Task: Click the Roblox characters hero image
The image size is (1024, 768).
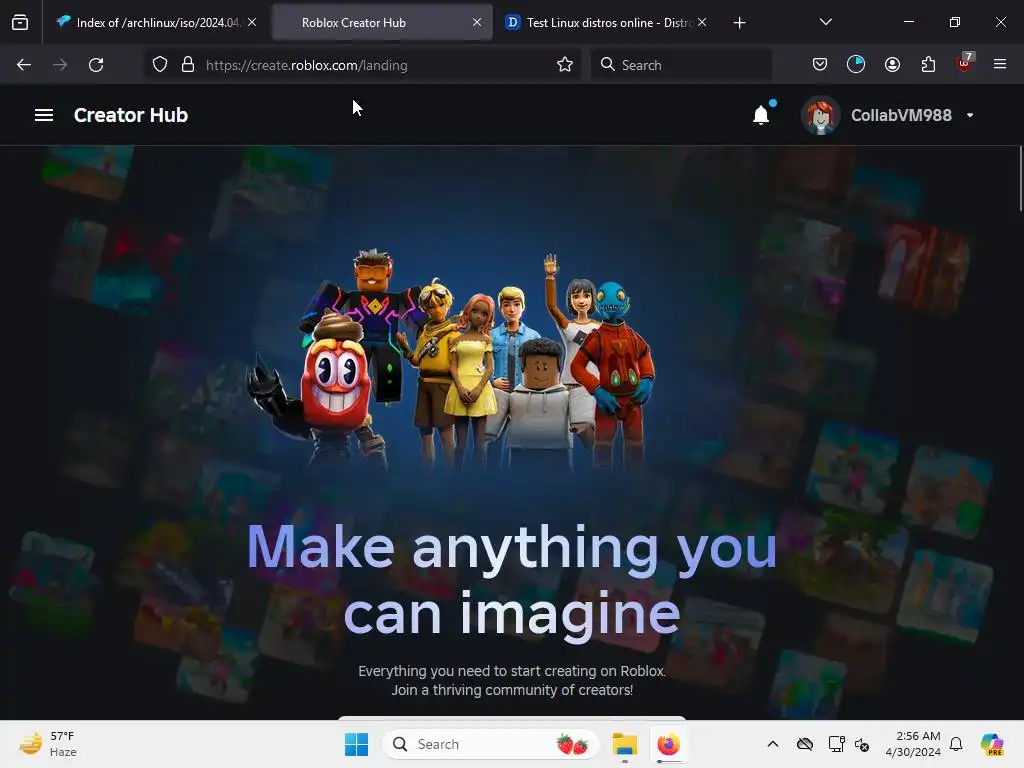Action: (451, 358)
